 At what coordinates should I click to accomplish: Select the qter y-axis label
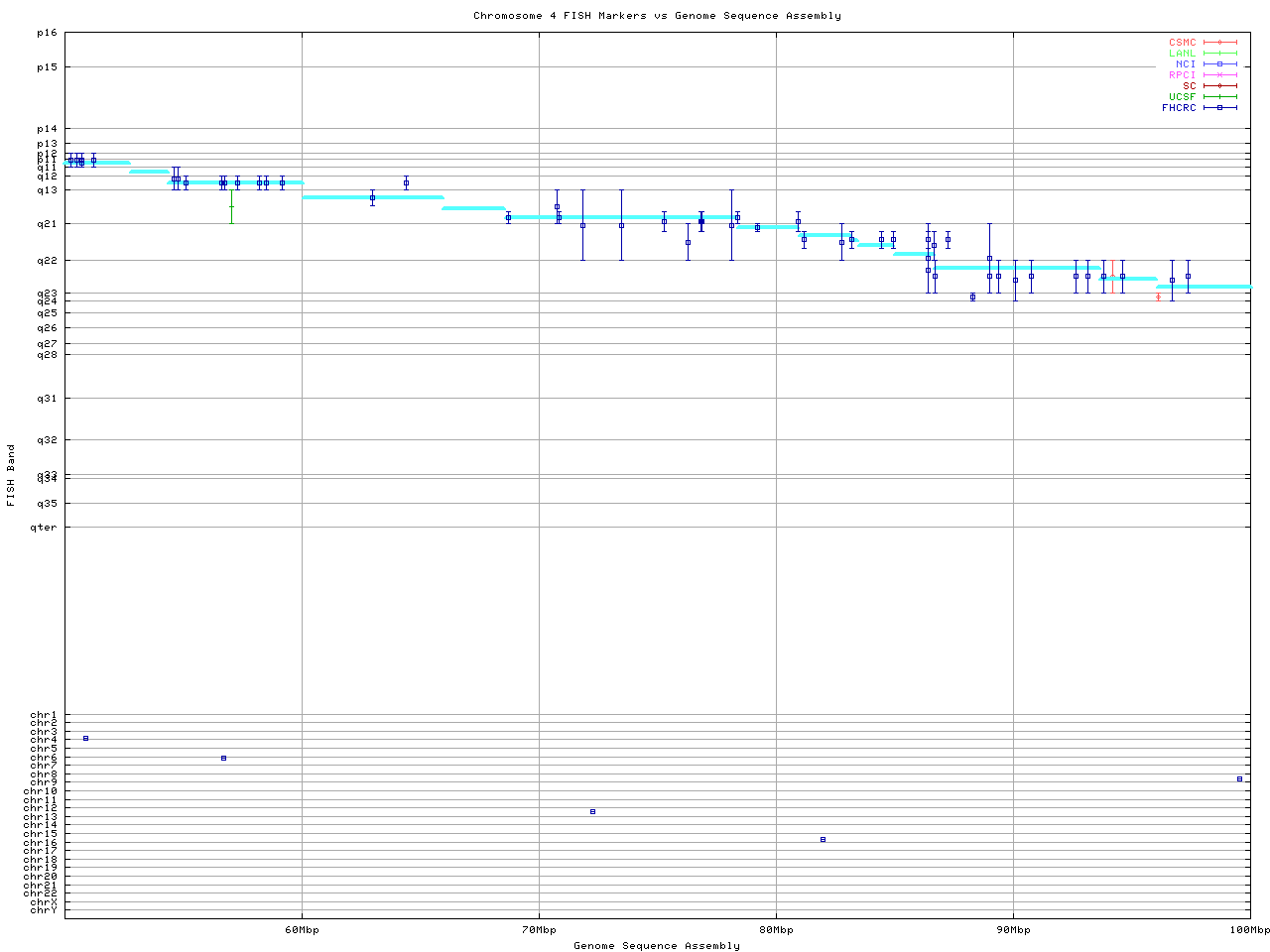(43, 528)
